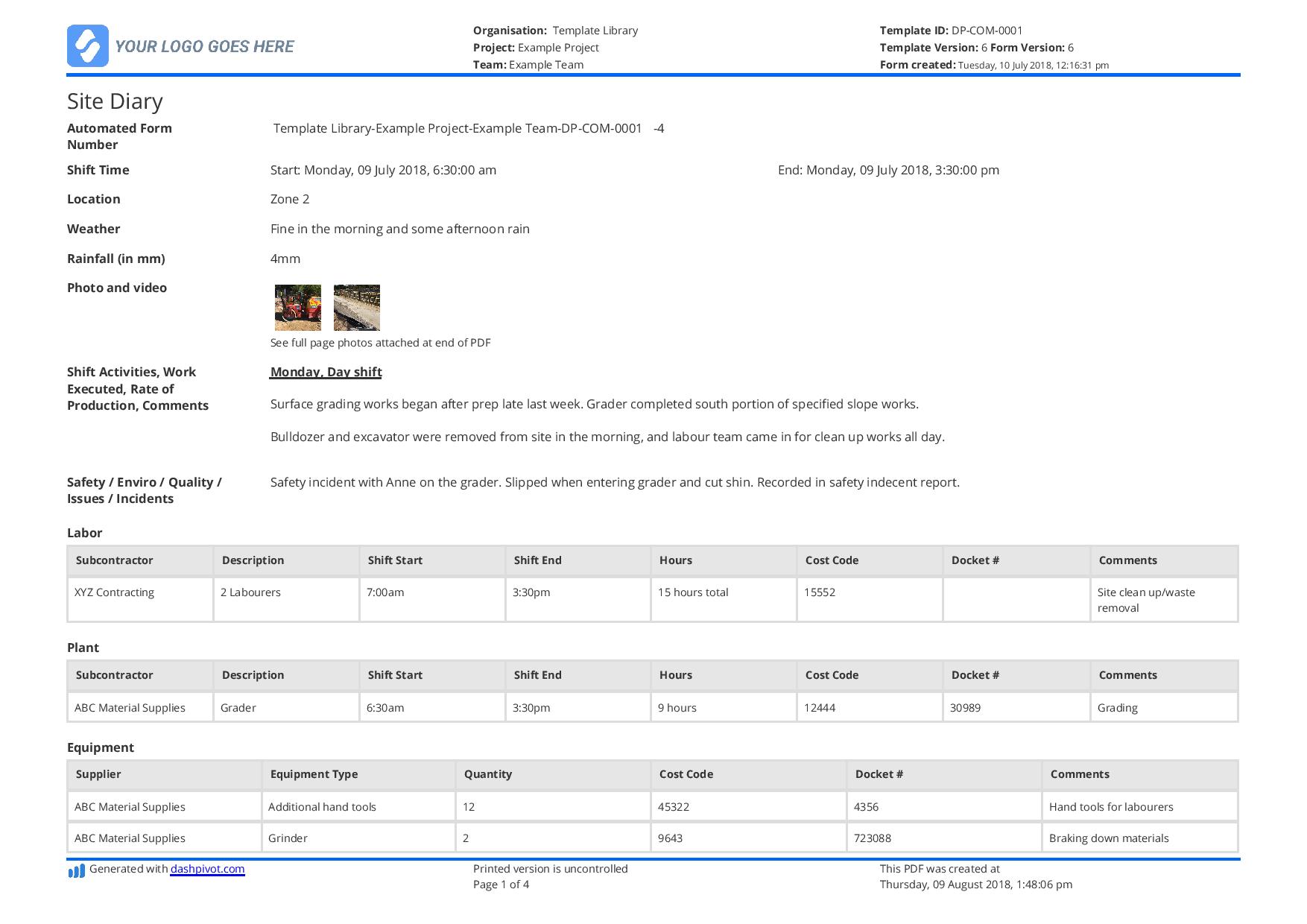Click the '15552' cost code cell
The image size is (1307, 924).
pos(870,600)
